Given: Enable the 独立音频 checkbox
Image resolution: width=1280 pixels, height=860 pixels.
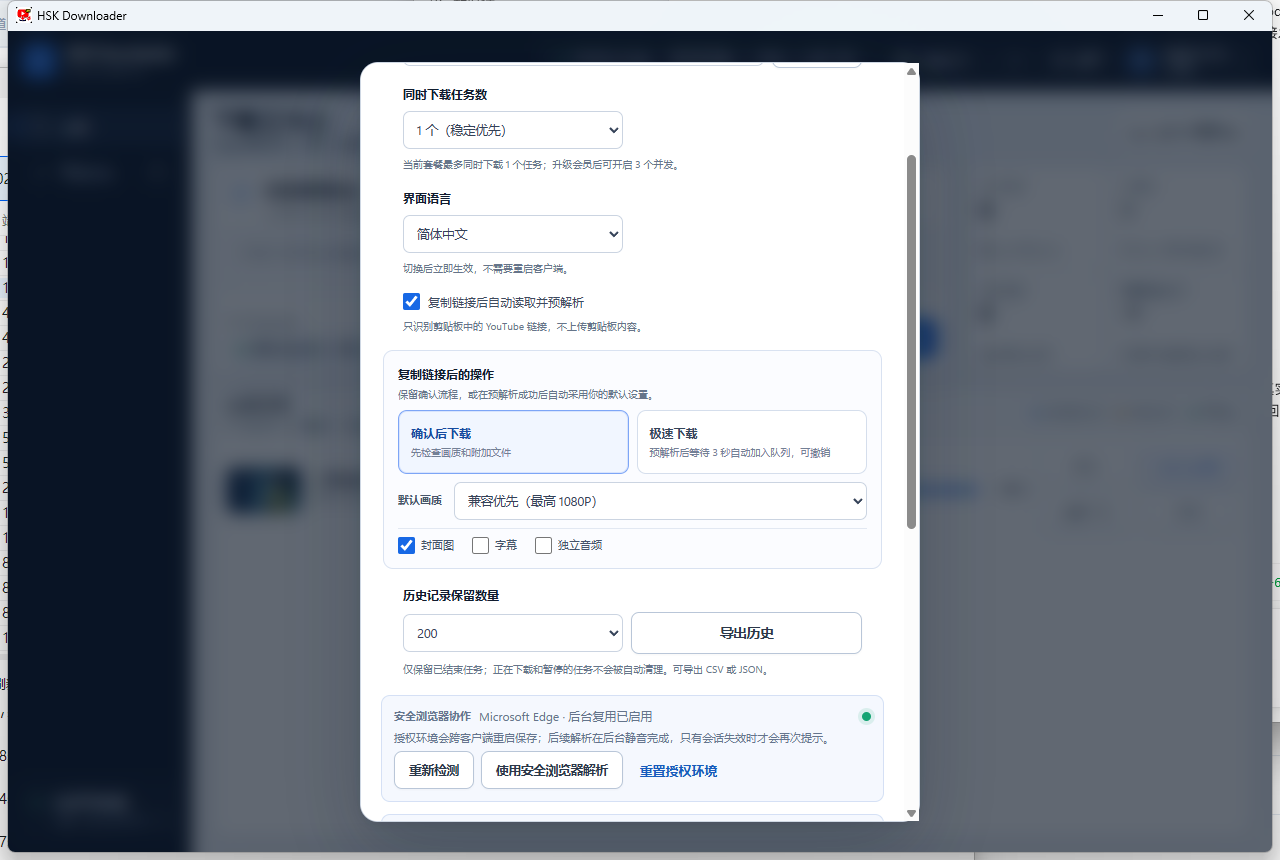Looking at the screenshot, I should (543, 545).
